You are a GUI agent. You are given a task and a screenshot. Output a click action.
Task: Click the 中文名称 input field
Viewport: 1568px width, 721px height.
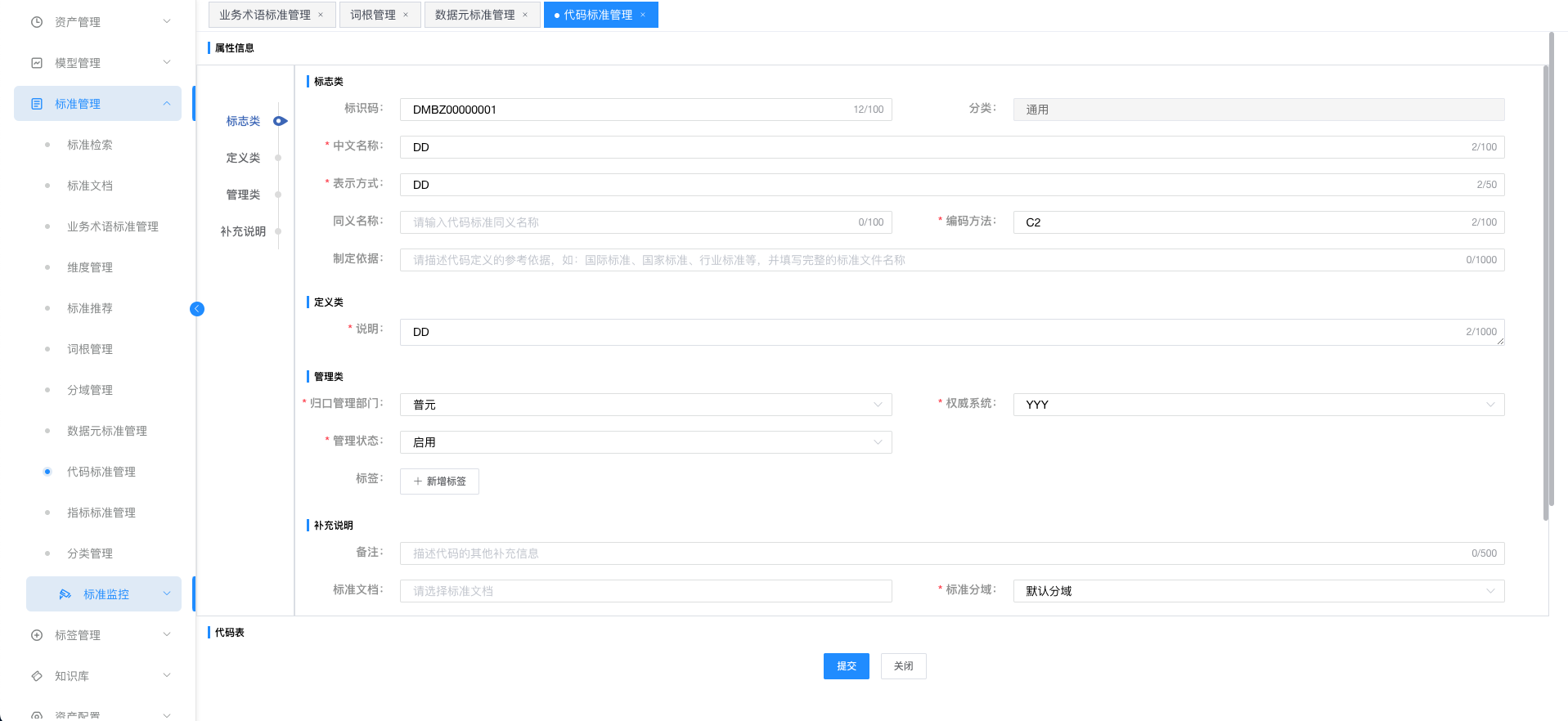click(952, 147)
